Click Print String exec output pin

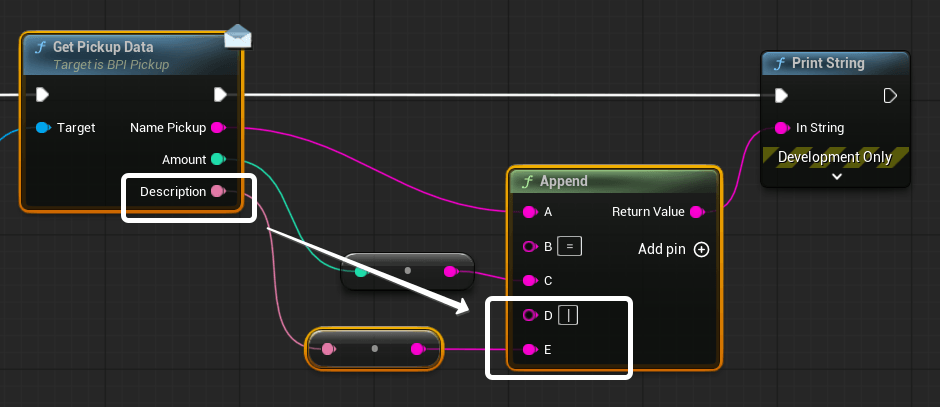click(890, 95)
